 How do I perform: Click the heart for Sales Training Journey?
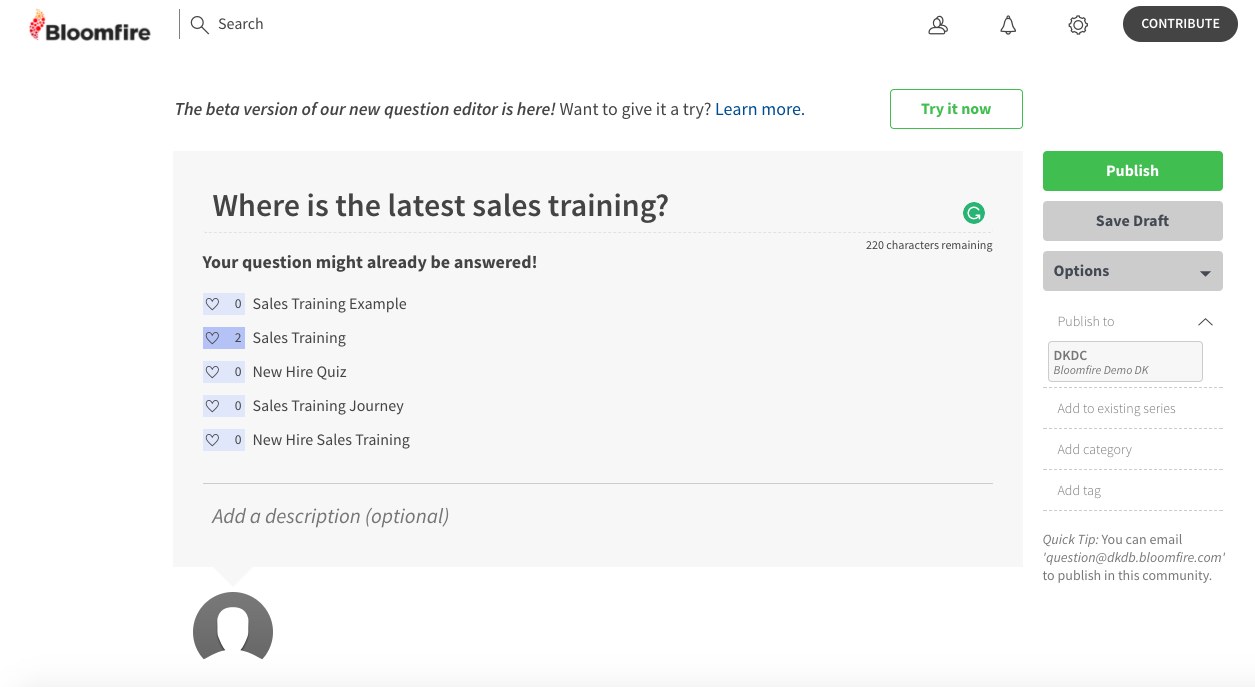pos(212,406)
